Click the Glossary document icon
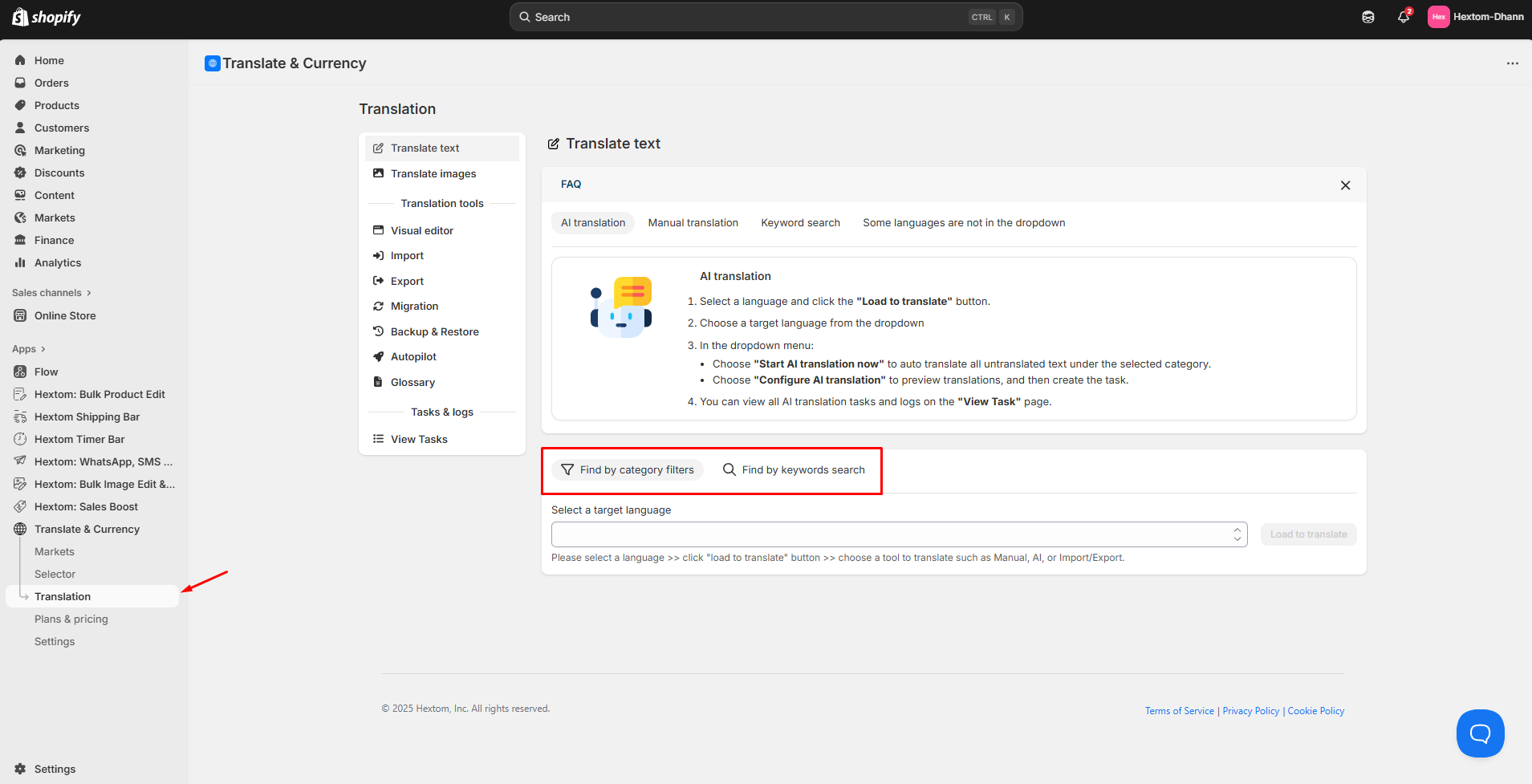Viewport: 1532px width, 784px height. [x=378, y=382]
